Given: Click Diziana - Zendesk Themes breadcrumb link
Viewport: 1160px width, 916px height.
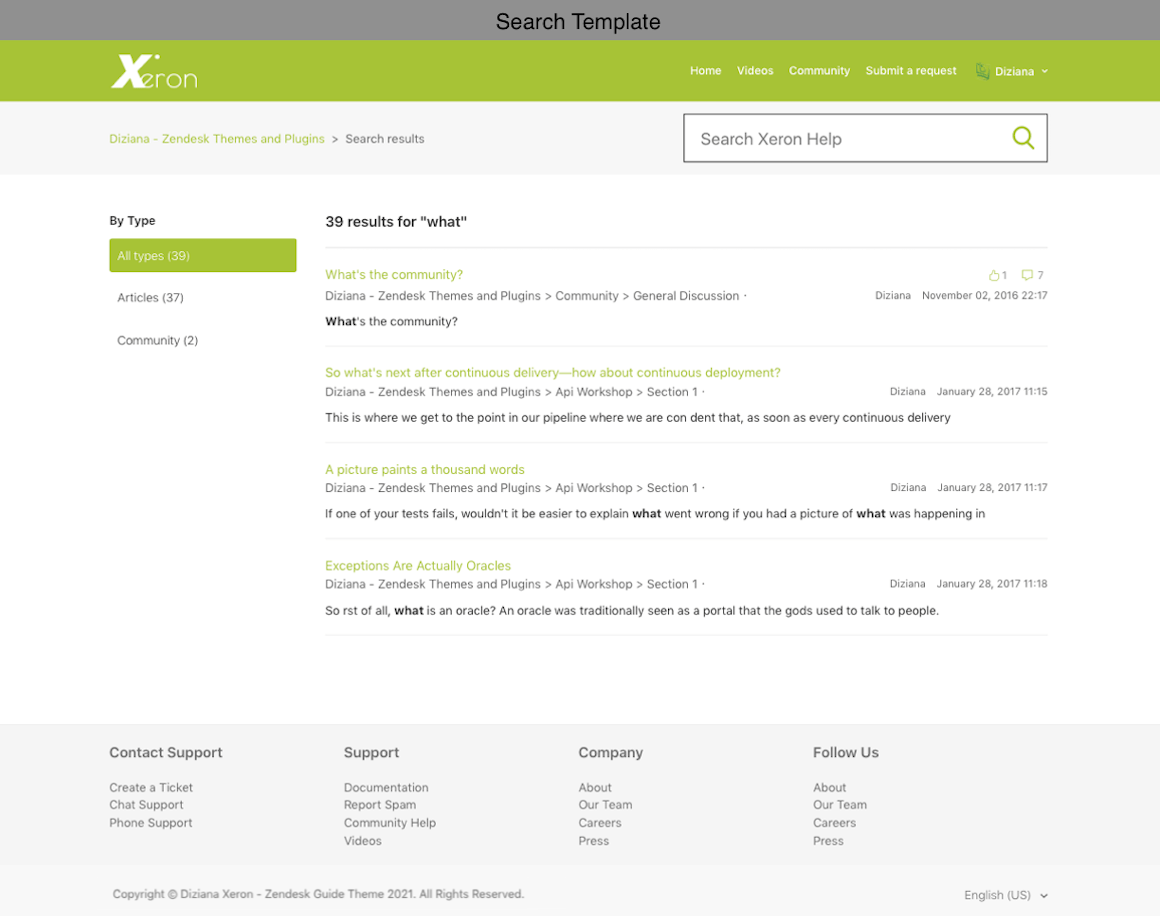Looking at the screenshot, I should tap(217, 139).
